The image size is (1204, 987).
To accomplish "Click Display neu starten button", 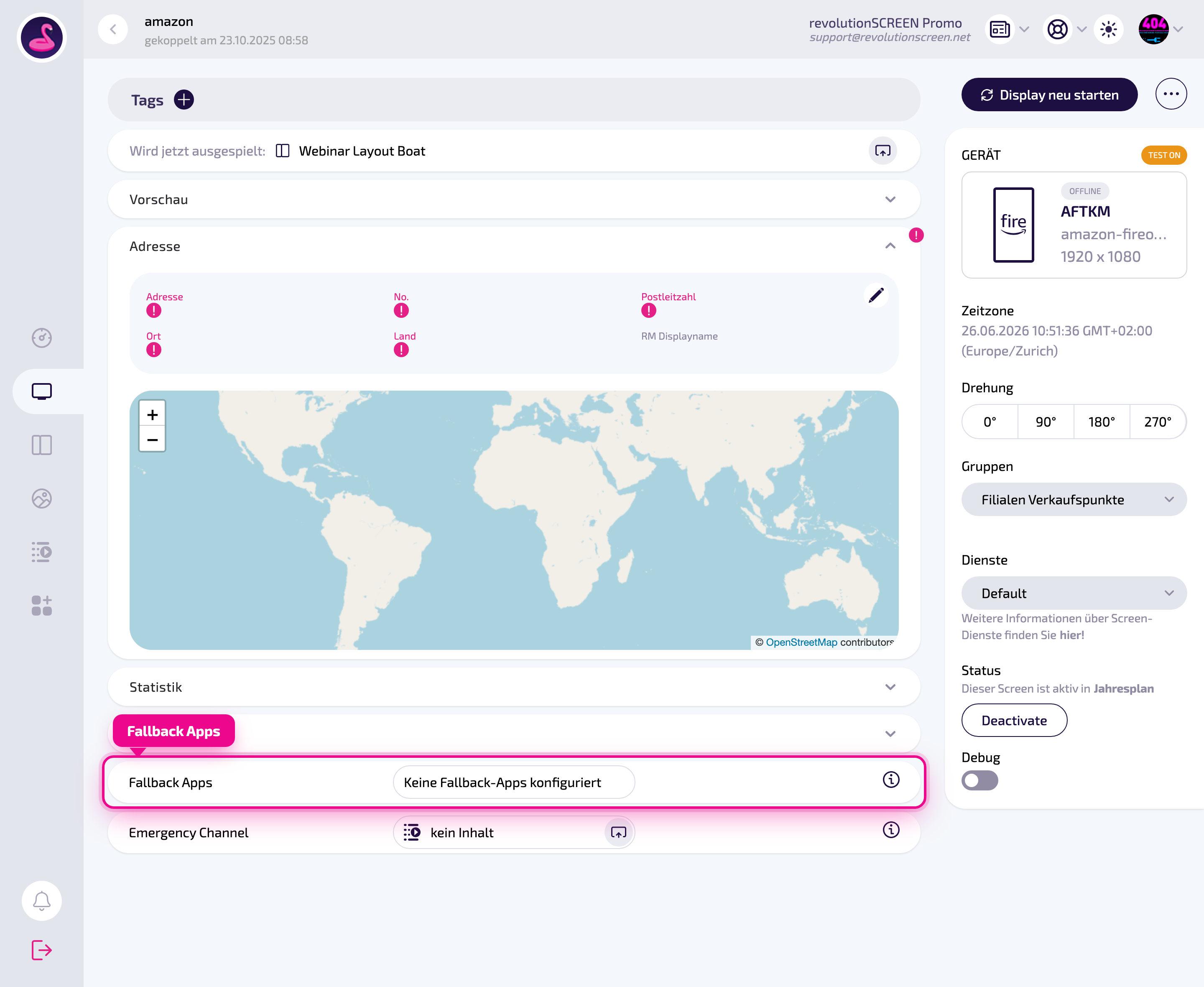I will (x=1049, y=95).
